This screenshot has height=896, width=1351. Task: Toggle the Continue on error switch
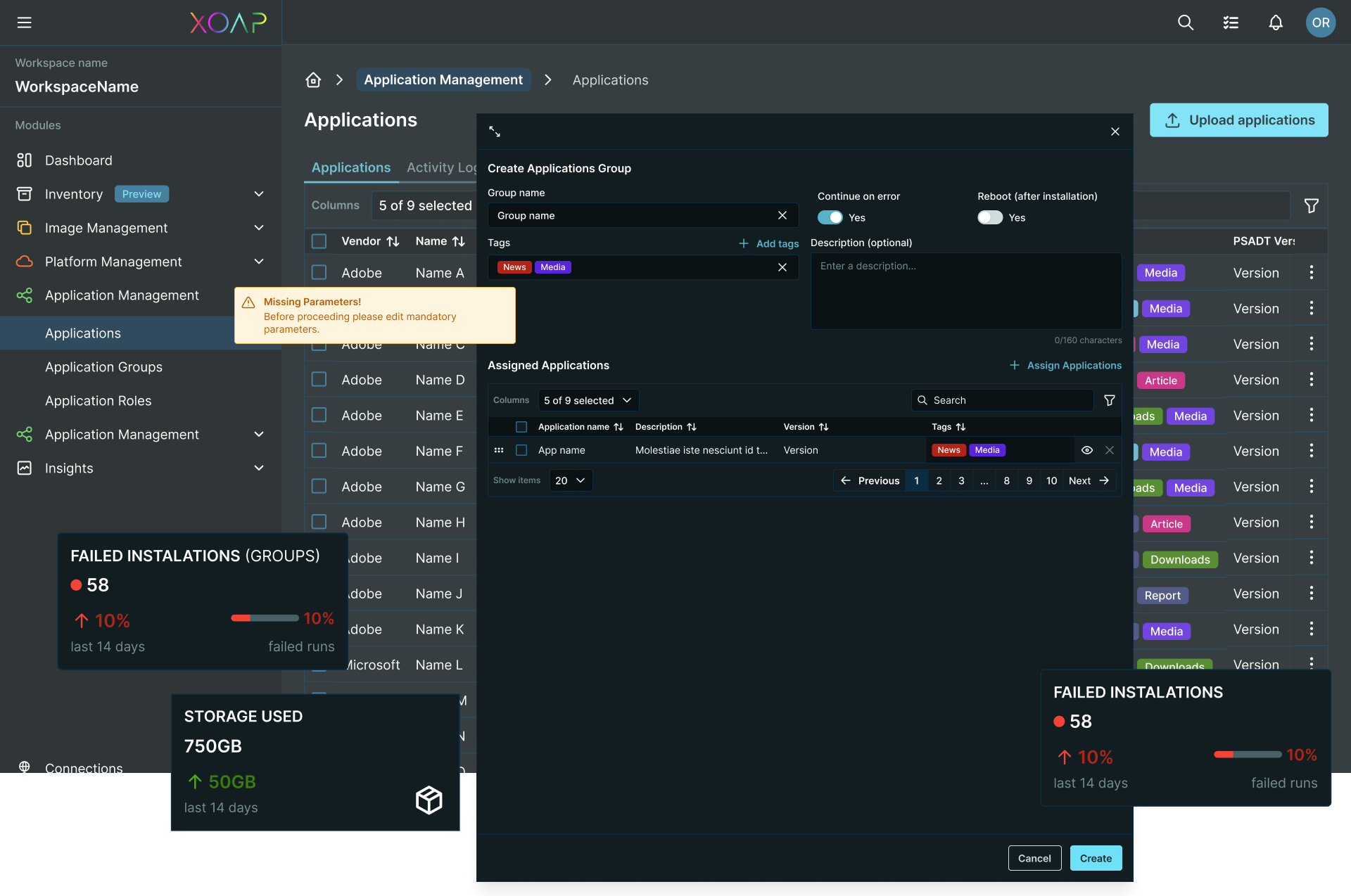(x=830, y=217)
